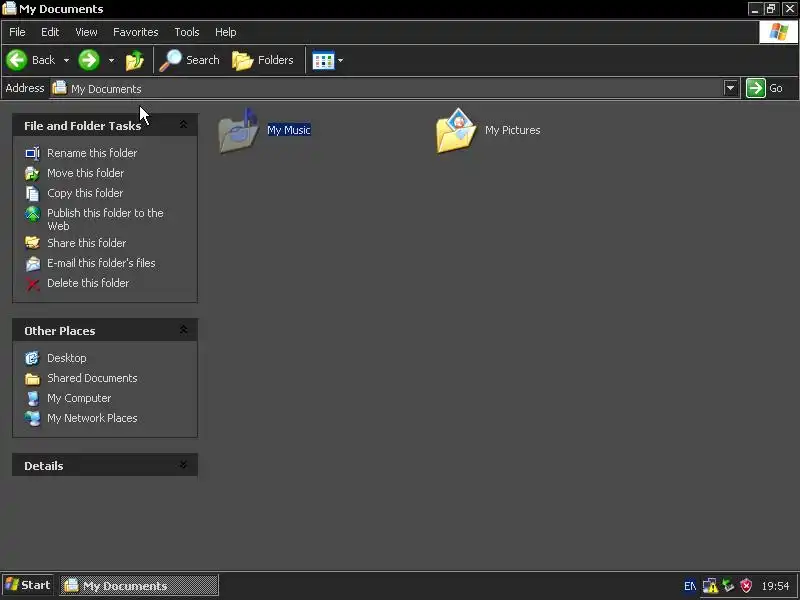Open My Computer link
Viewport: 800px width, 600px height.
click(79, 398)
